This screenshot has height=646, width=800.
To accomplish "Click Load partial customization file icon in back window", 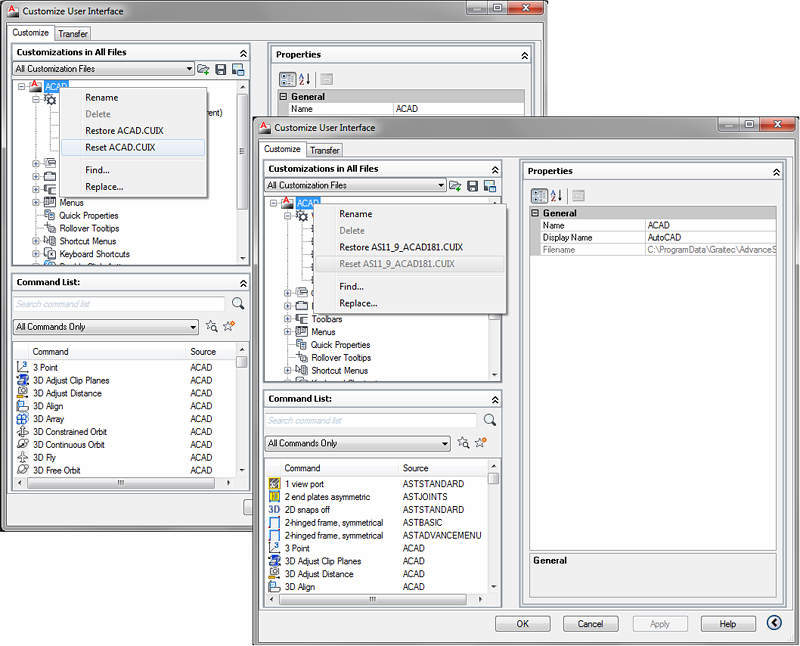I will 203,69.
